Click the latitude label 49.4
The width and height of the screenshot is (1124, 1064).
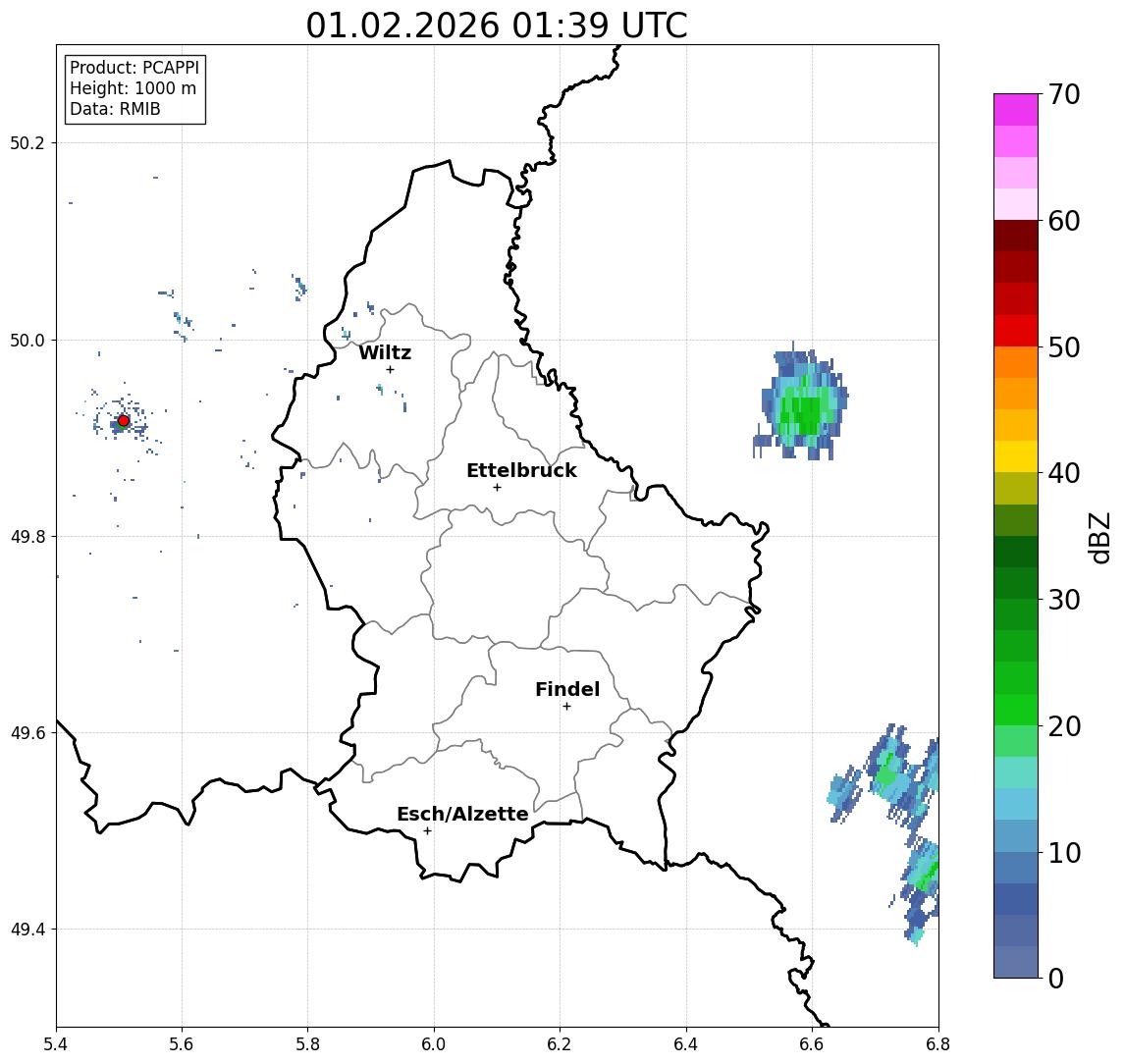(27, 930)
